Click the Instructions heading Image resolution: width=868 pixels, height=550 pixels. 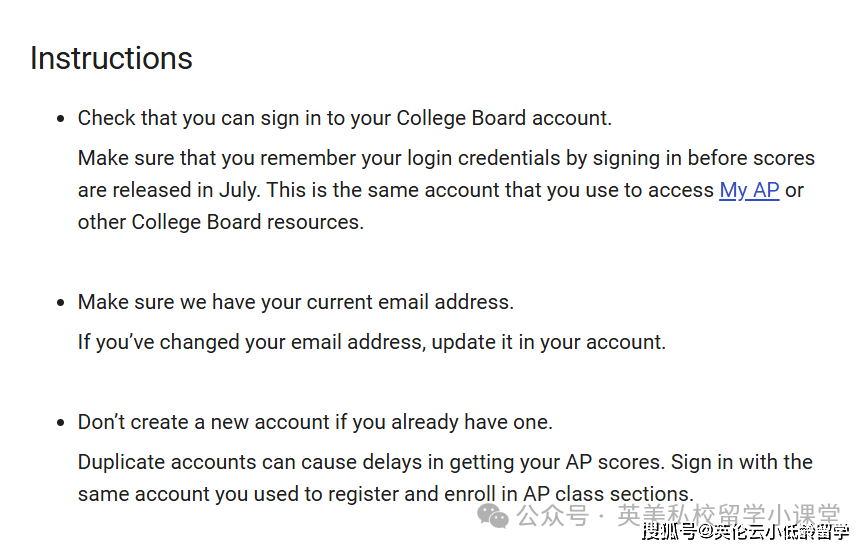click(111, 58)
